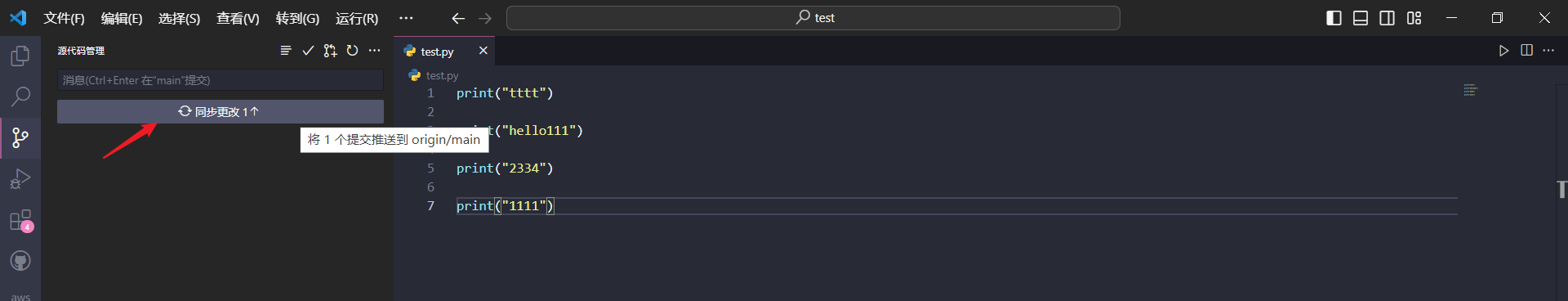Click the editor vertical scrollbar marker
The image size is (1568, 301).
(x=1561, y=190)
